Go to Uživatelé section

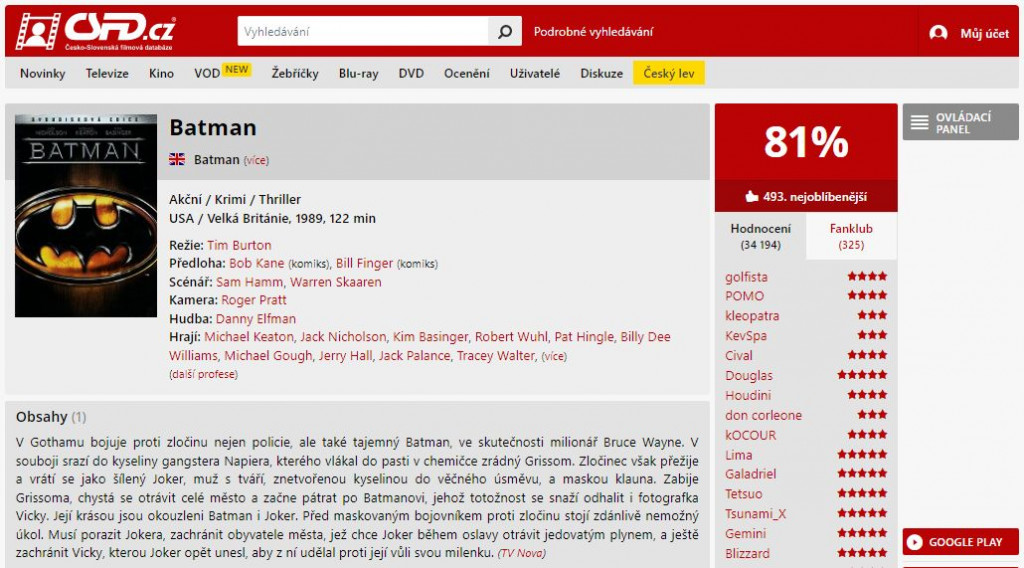[x=535, y=74]
